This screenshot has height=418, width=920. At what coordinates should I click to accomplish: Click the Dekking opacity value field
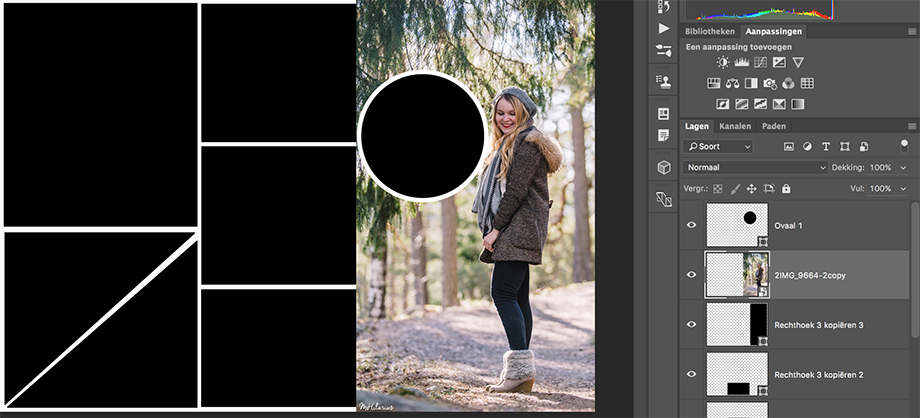point(881,167)
